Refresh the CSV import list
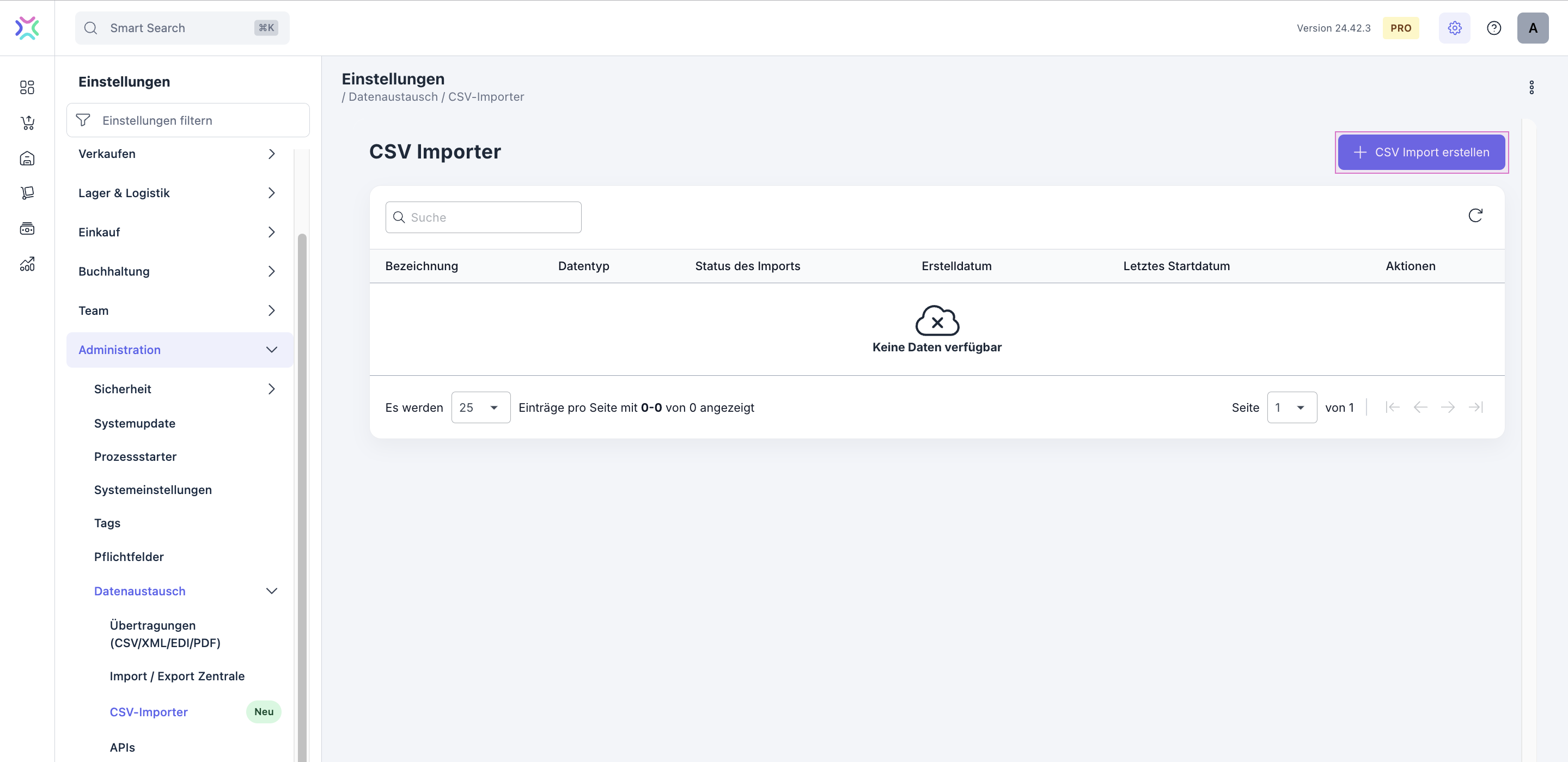This screenshot has width=1568, height=762. 1475,215
